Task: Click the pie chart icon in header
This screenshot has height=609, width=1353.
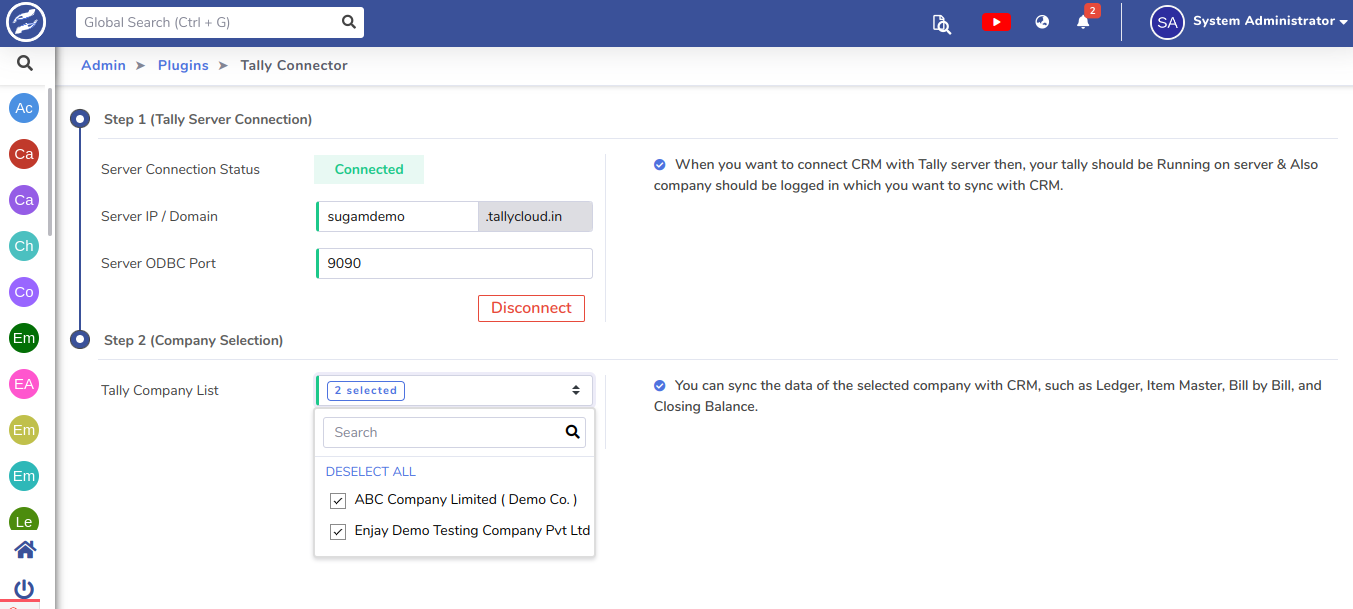Action: pyautogui.click(x=1042, y=22)
